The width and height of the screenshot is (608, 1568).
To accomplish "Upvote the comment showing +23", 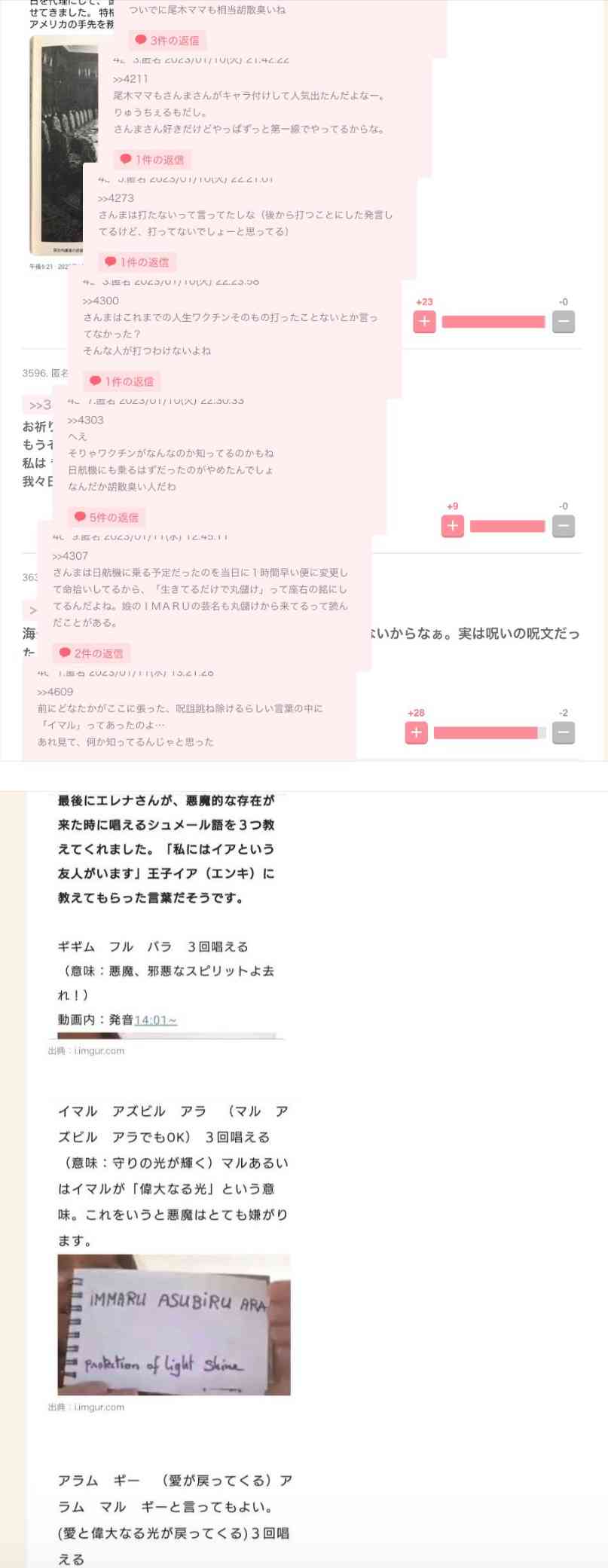I will click(x=424, y=322).
